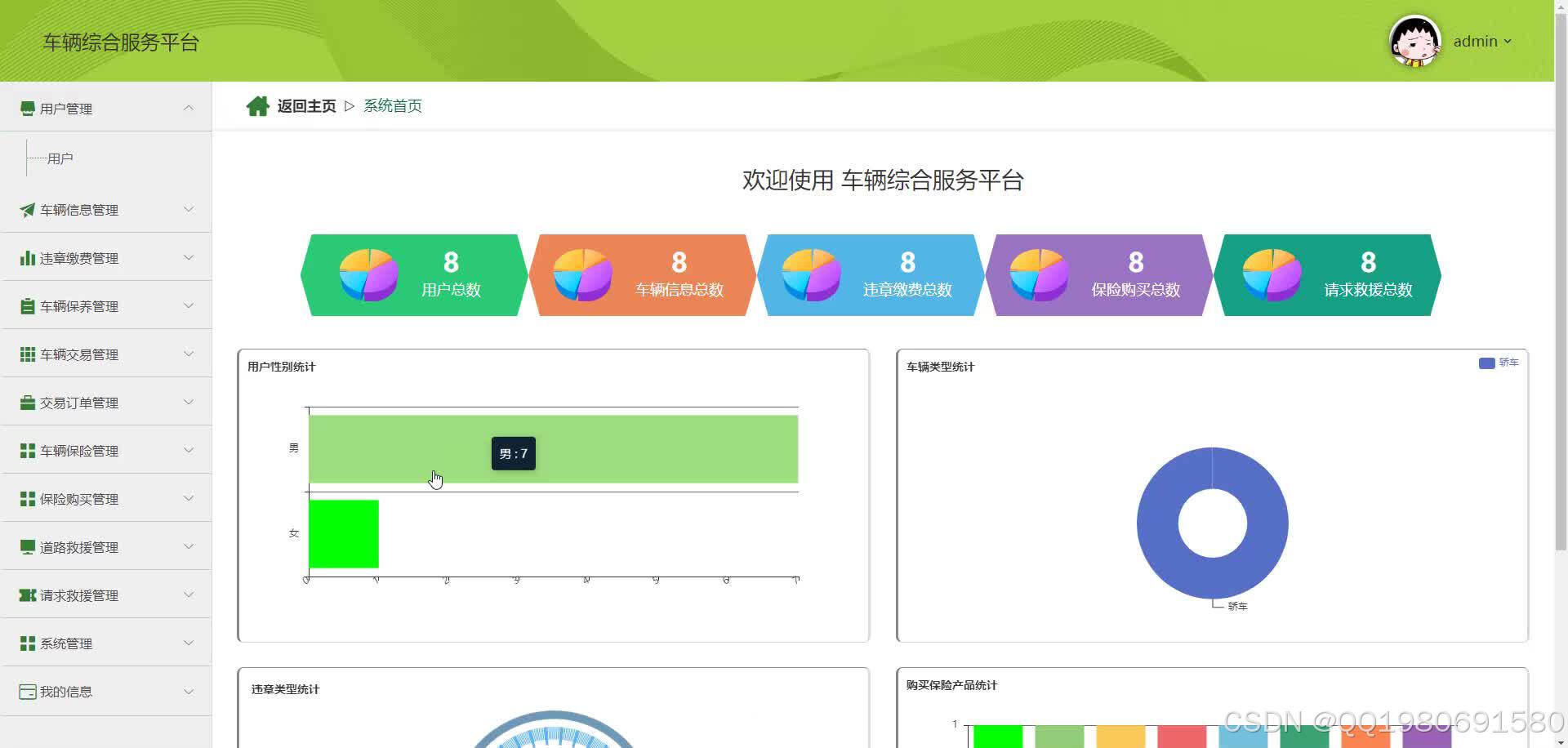Select the 用户管理 sidebar icon
The width and height of the screenshot is (1568, 748).
click(27, 108)
